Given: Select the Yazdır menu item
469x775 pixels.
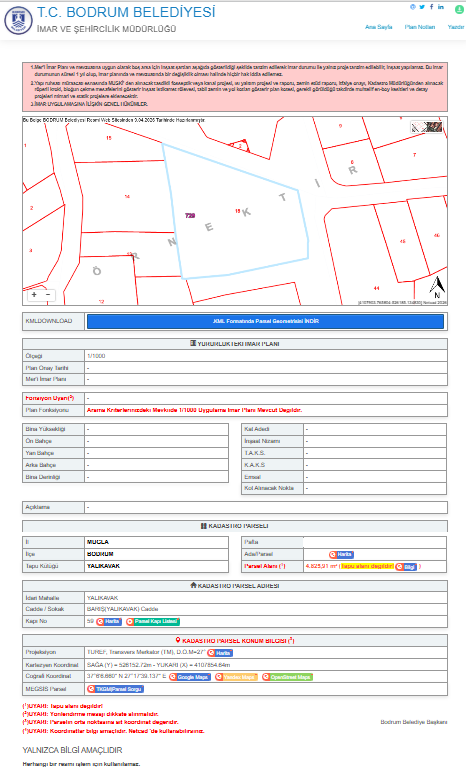Looking at the screenshot, I should [456, 27].
